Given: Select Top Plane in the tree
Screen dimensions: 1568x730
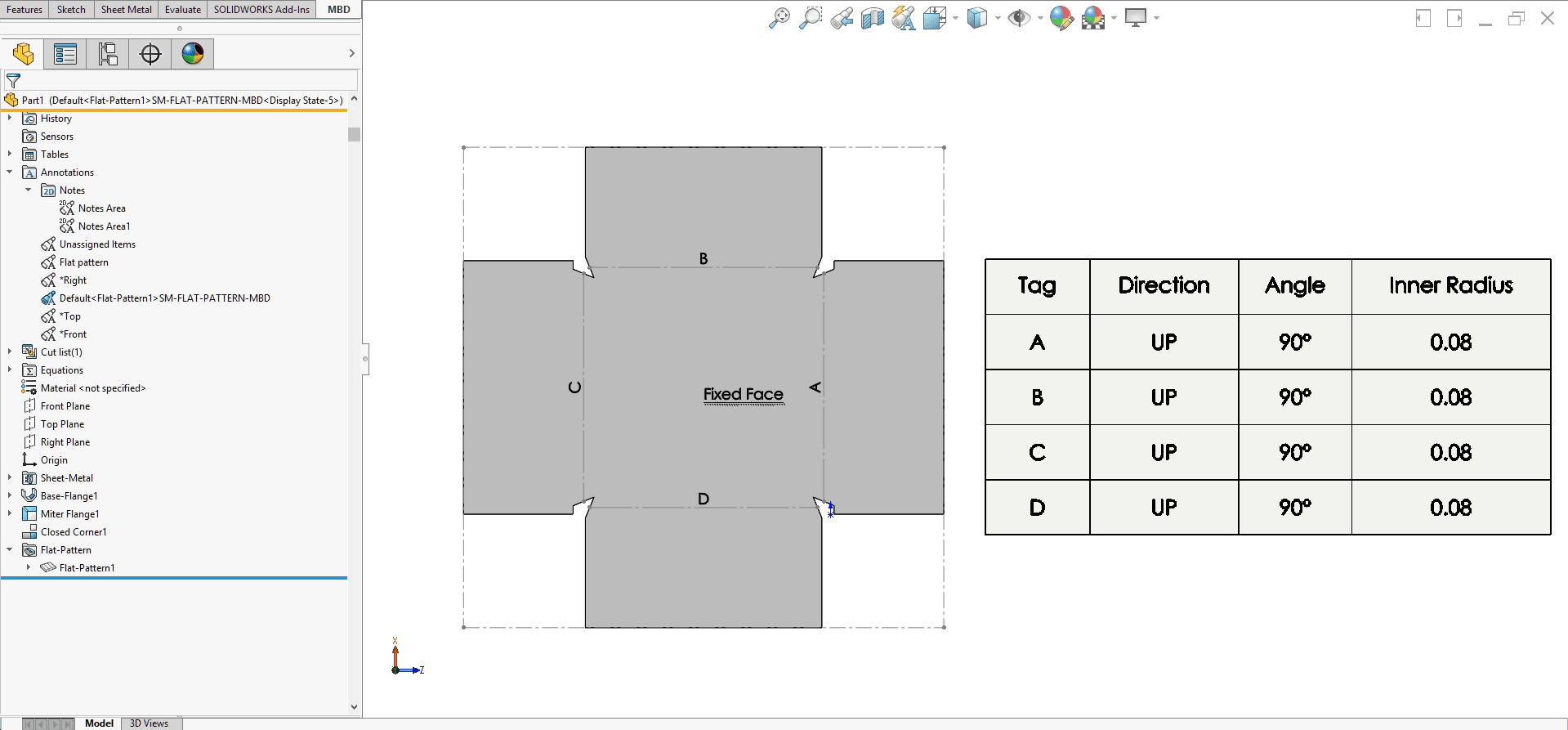Looking at the screenshot, I should [62, 424].
